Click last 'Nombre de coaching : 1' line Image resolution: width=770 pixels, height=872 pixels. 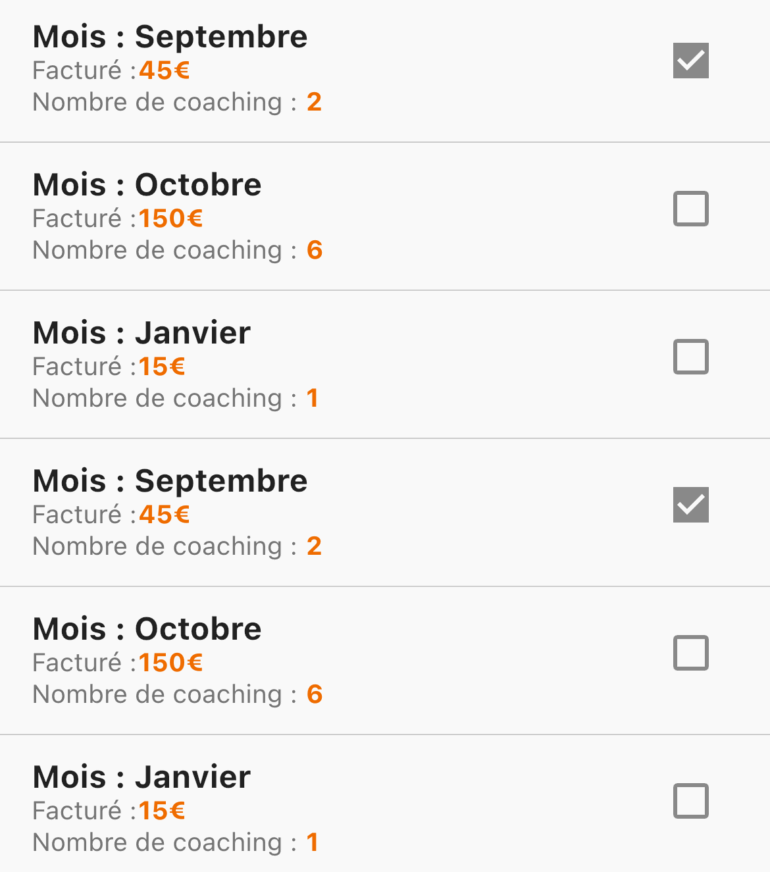(176, 843)
